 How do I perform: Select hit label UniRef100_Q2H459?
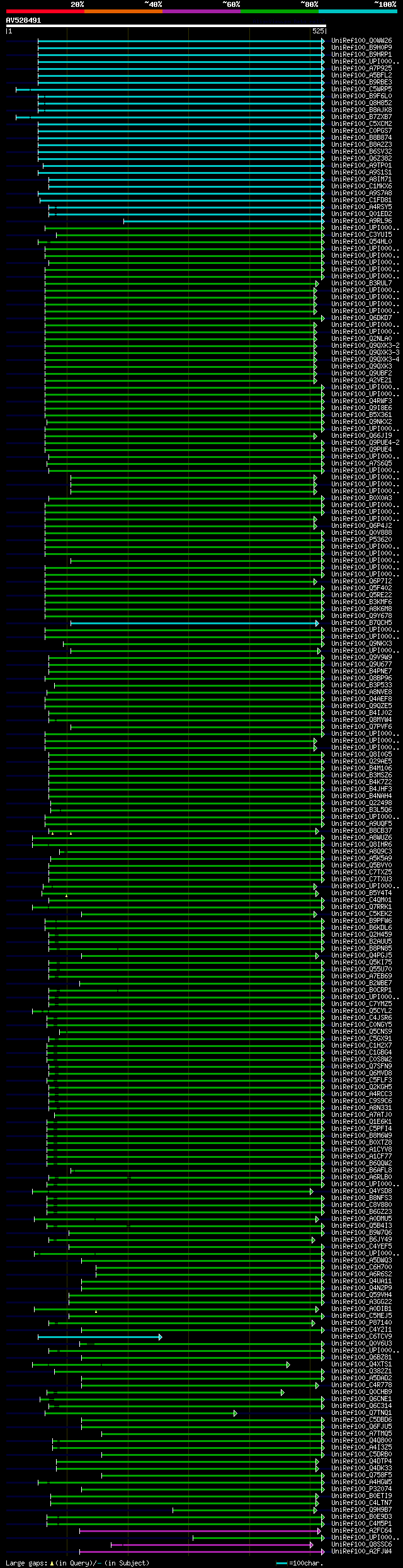tap(361, 935)
